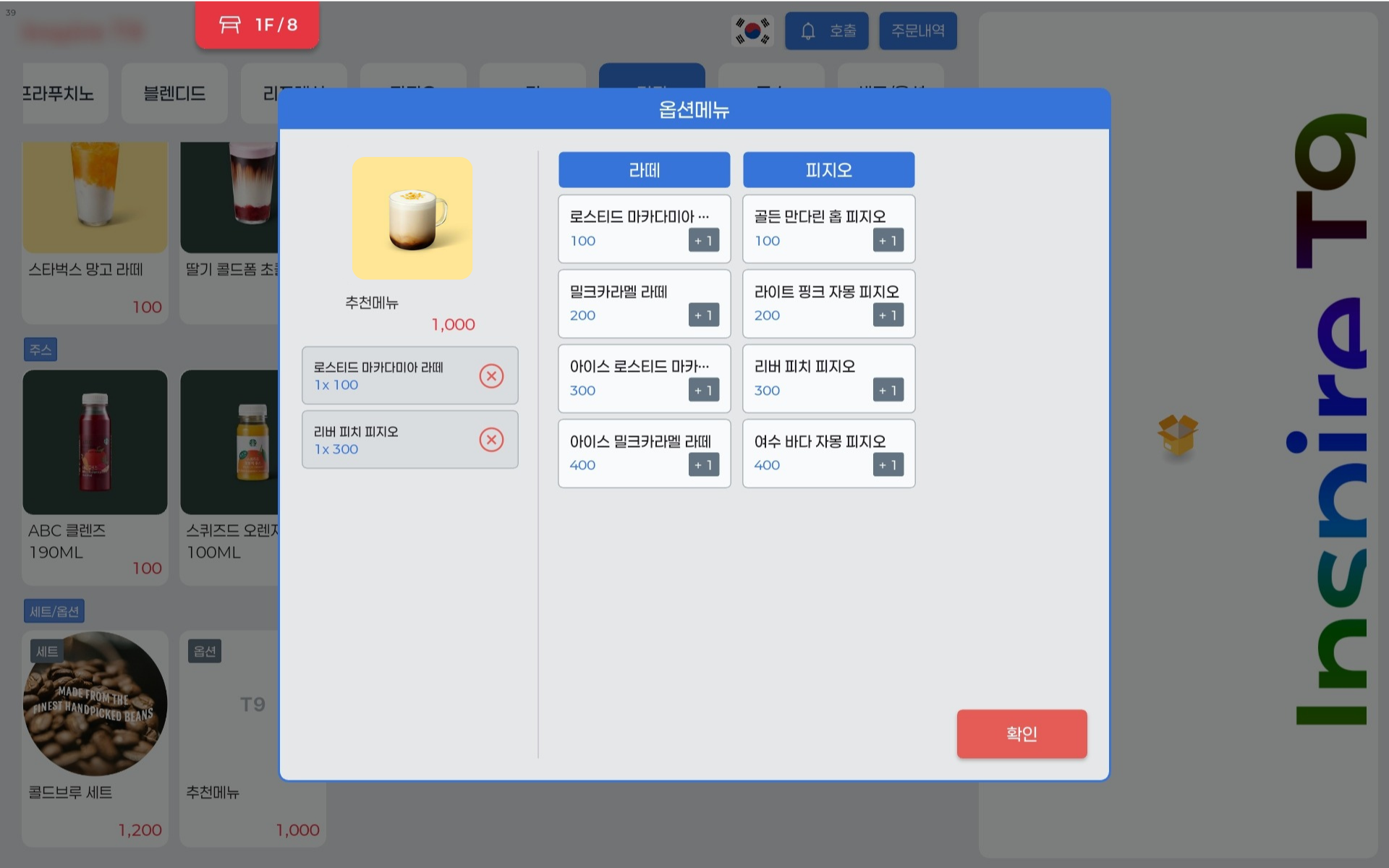Confirm options with 확인 button
Screen dimensions: 1389x868
(1021, 733)
